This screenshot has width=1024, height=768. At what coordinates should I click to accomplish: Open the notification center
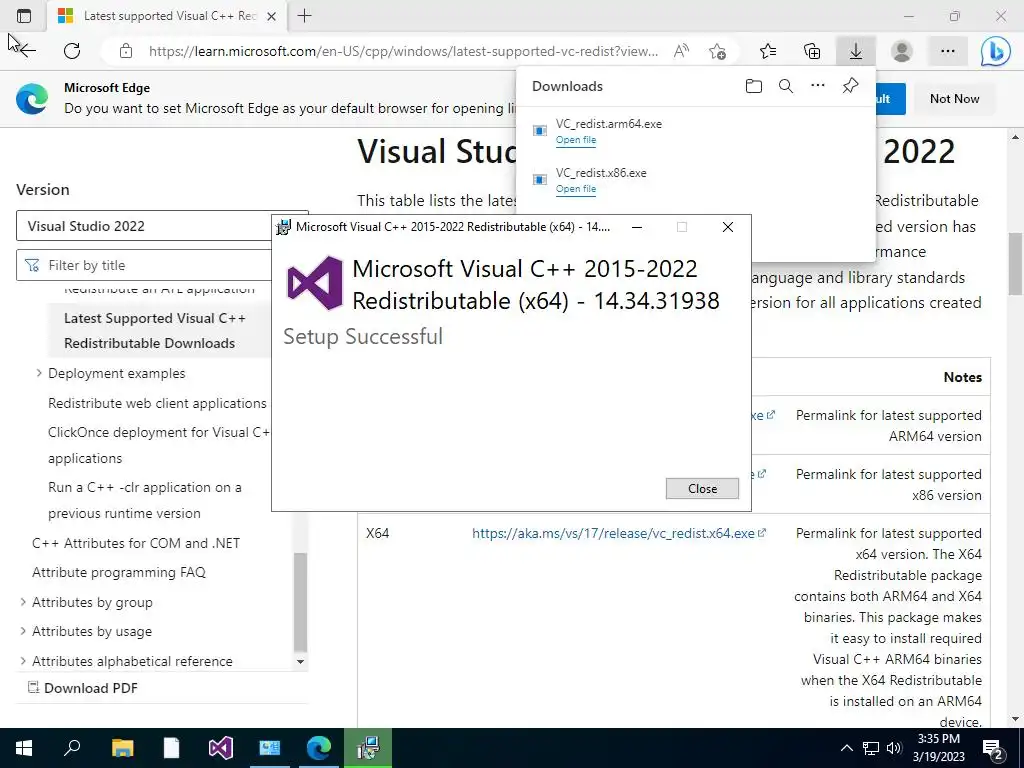pos(993,748)
